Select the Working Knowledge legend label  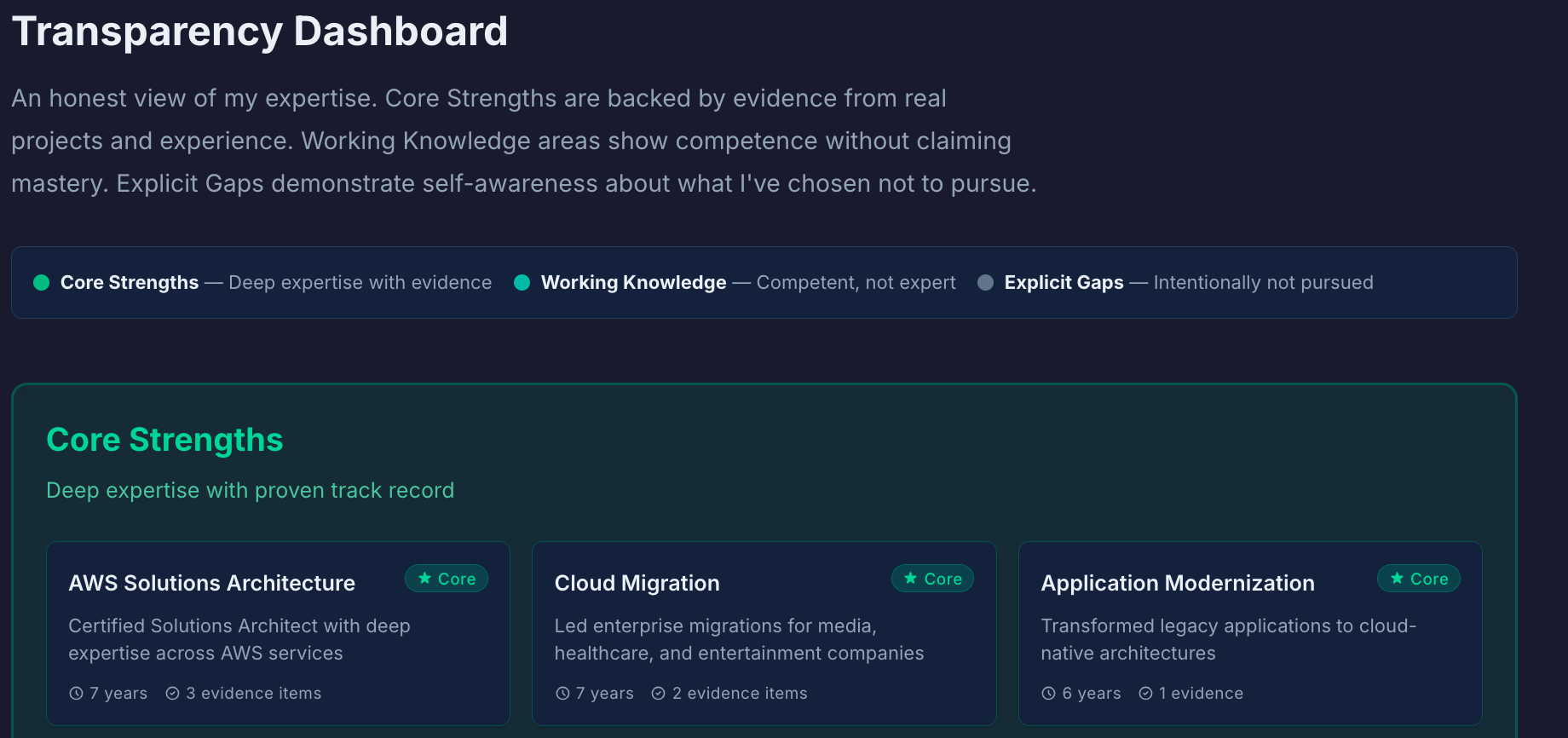click(x=633, y=283)
